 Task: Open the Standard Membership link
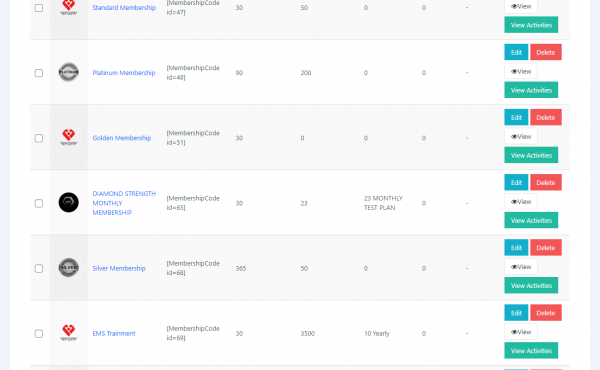(124, 8)
